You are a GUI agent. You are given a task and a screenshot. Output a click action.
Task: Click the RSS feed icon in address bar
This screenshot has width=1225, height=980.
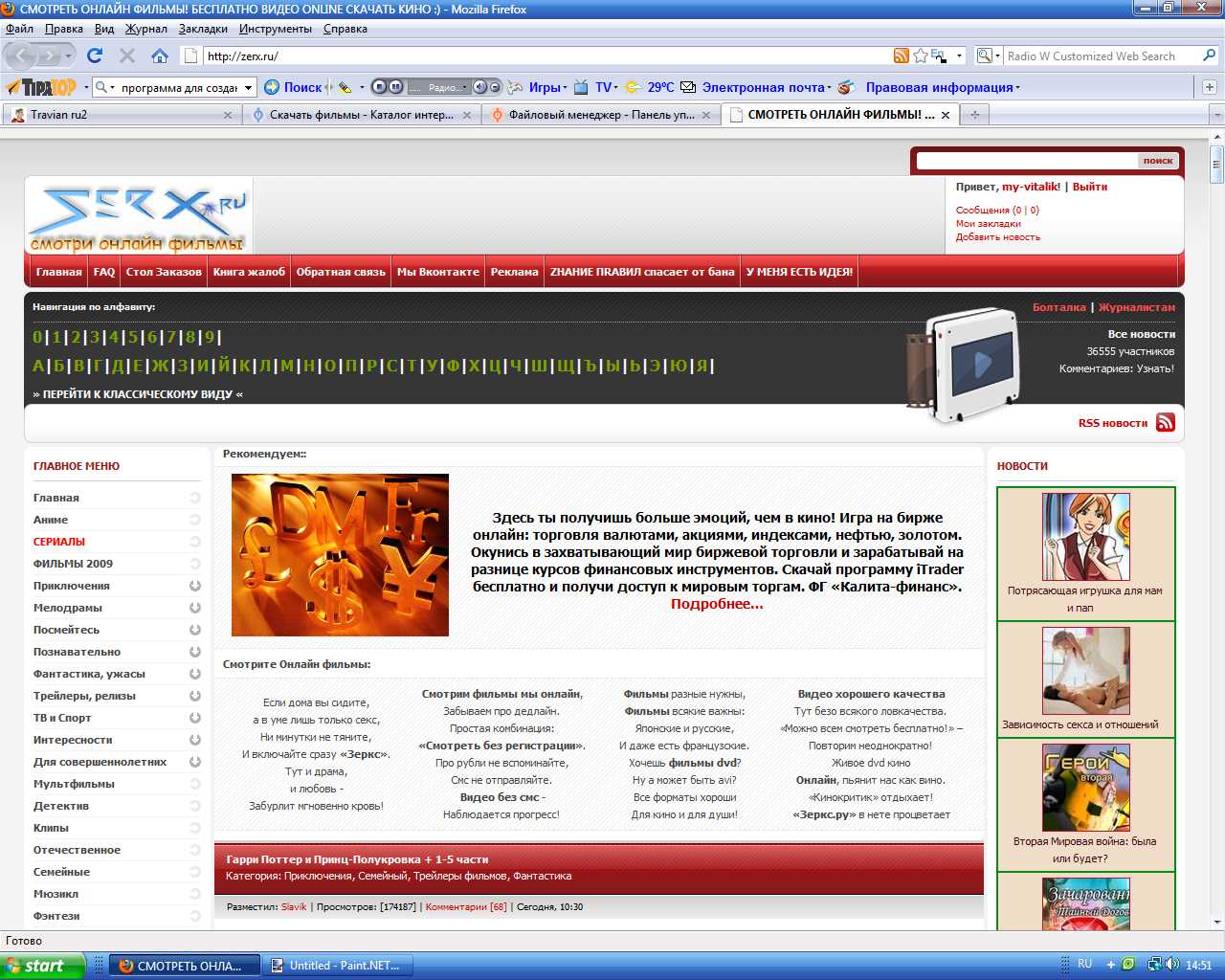(x=901, y=56)
